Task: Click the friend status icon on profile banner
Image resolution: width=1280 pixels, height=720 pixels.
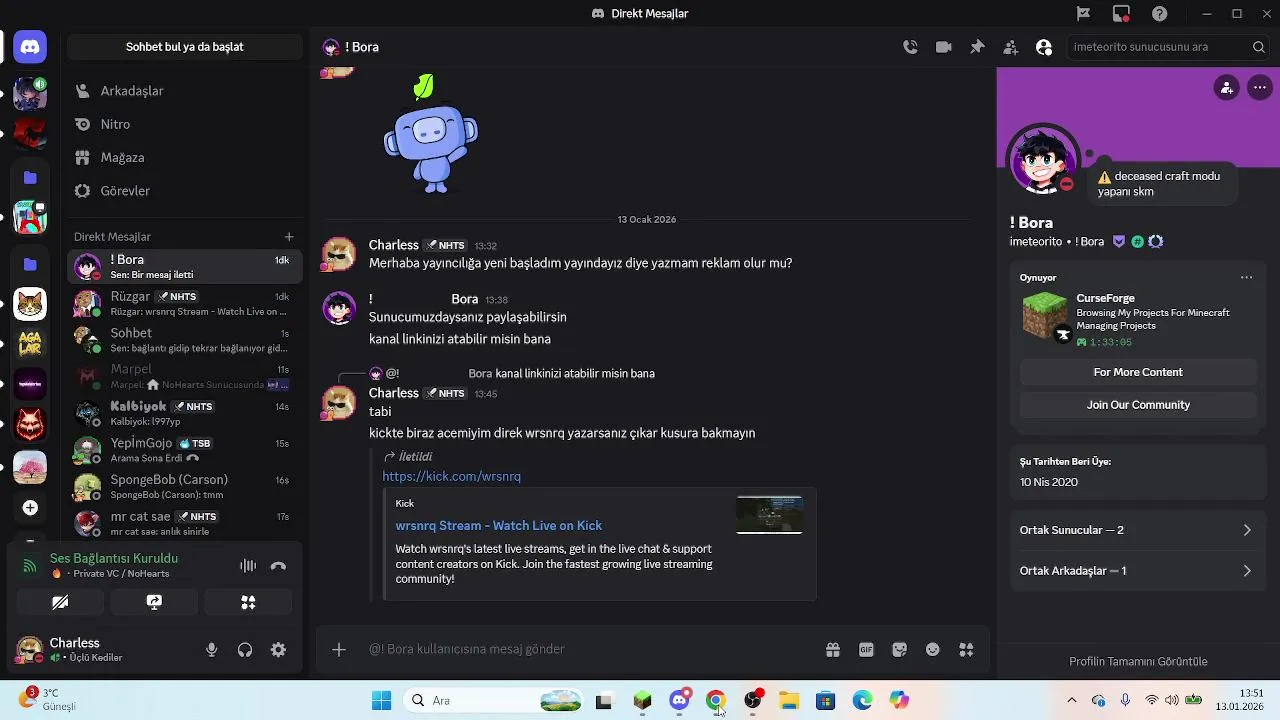Action: coord(1226,88)
